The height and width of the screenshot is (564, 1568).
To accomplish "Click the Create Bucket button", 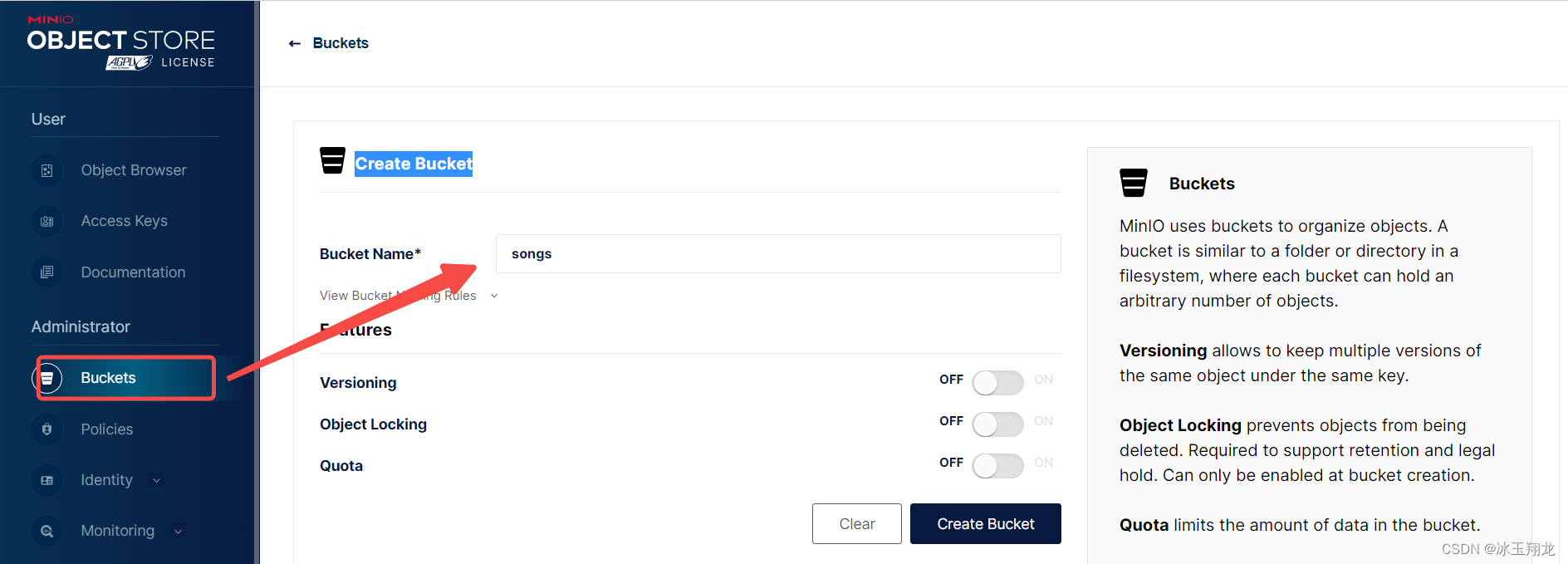I will (x=986, y=524).
